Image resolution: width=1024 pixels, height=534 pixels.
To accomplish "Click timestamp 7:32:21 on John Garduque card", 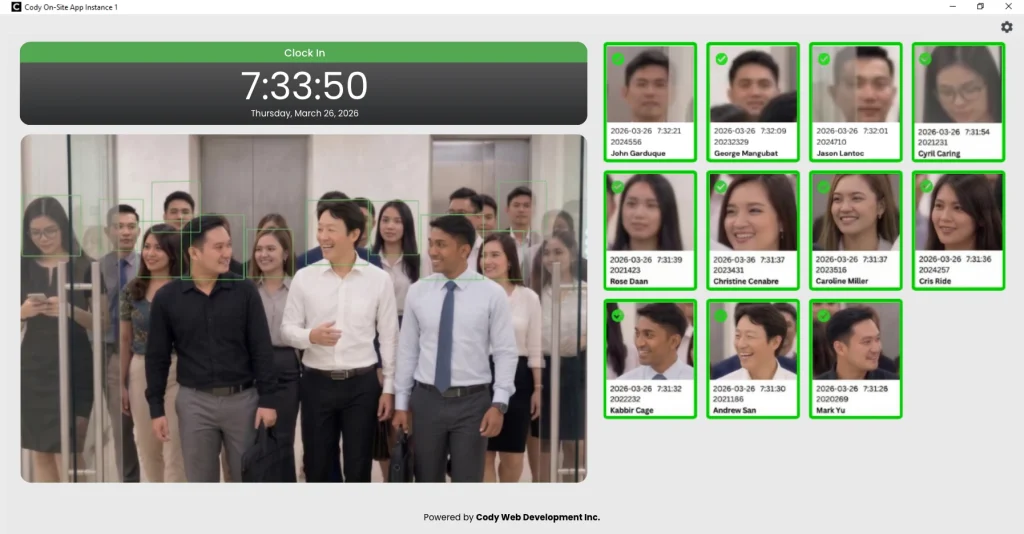I will tap(669, 131).
